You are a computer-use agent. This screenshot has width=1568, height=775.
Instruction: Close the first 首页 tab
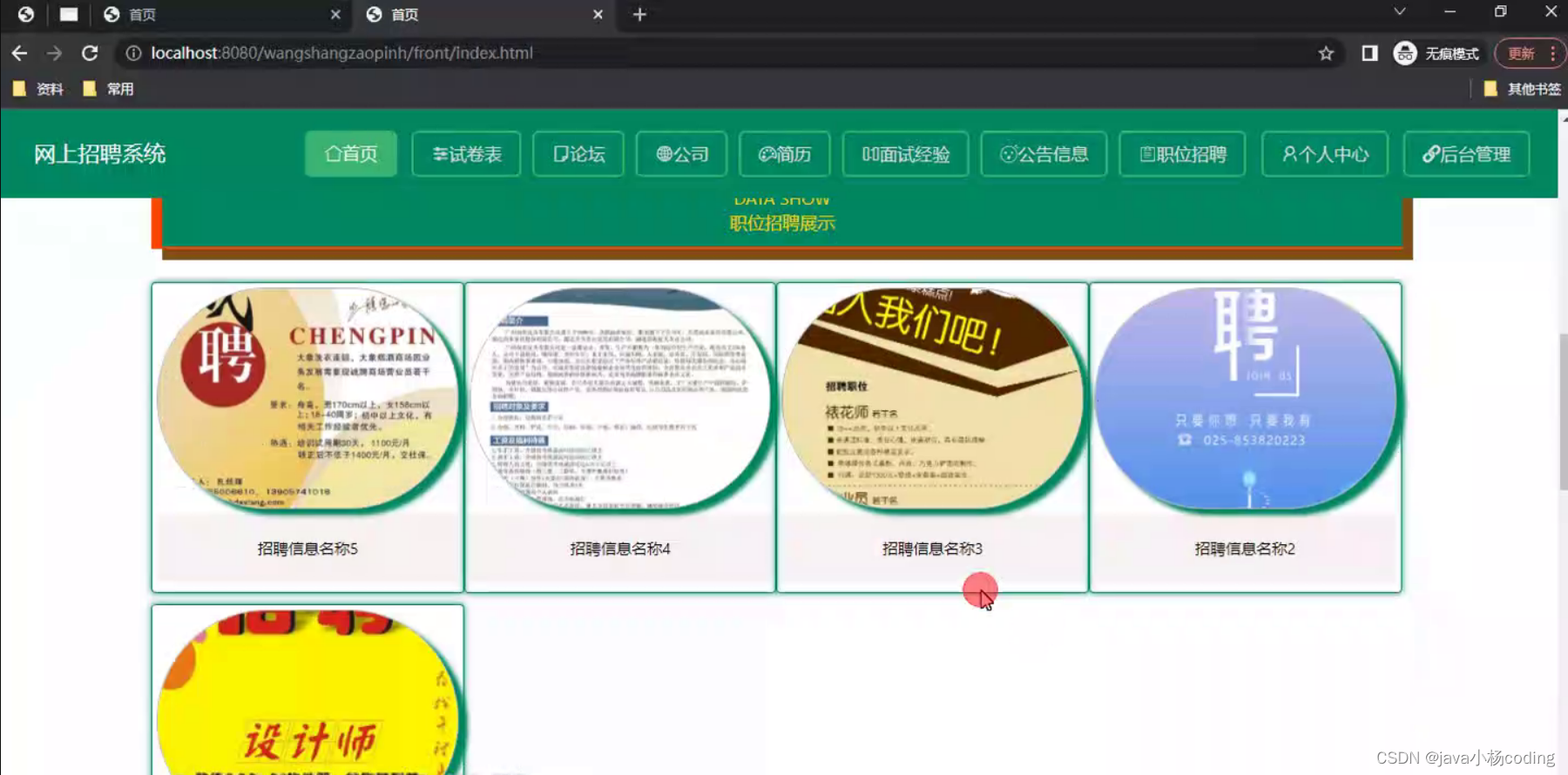(x=335, y=14)
